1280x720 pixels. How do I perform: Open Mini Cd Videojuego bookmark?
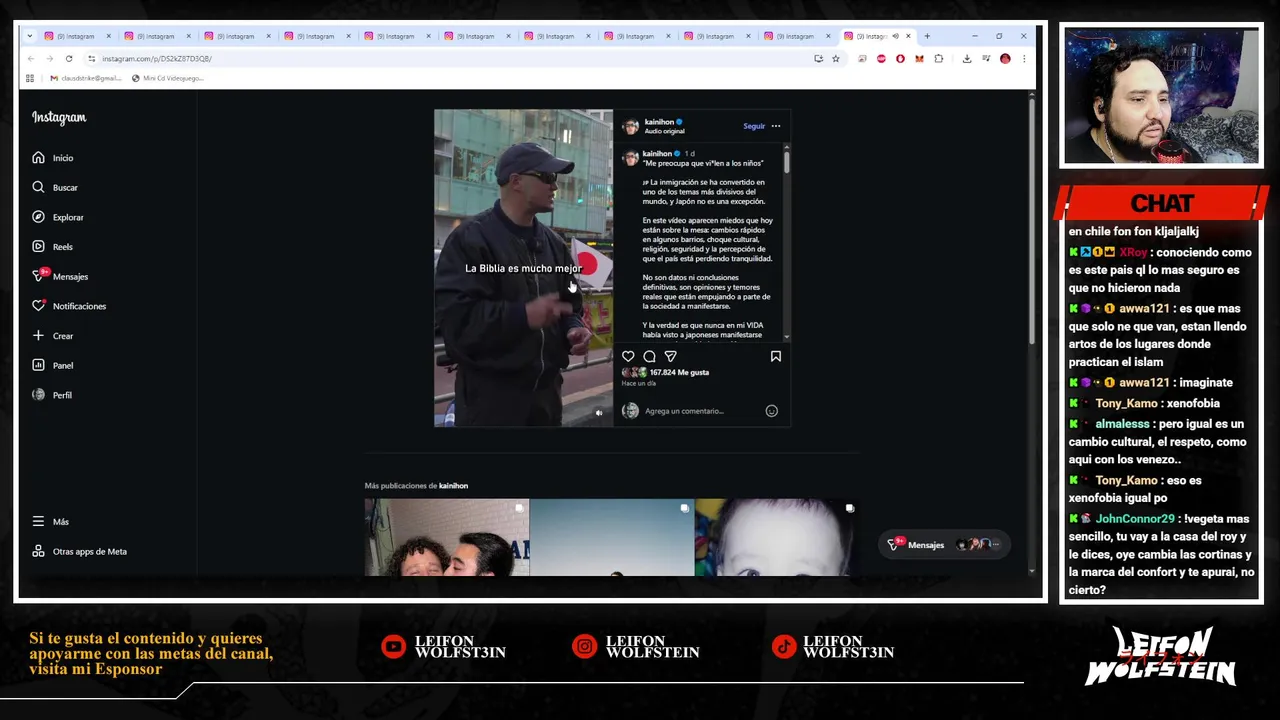(x=167, y=78)
